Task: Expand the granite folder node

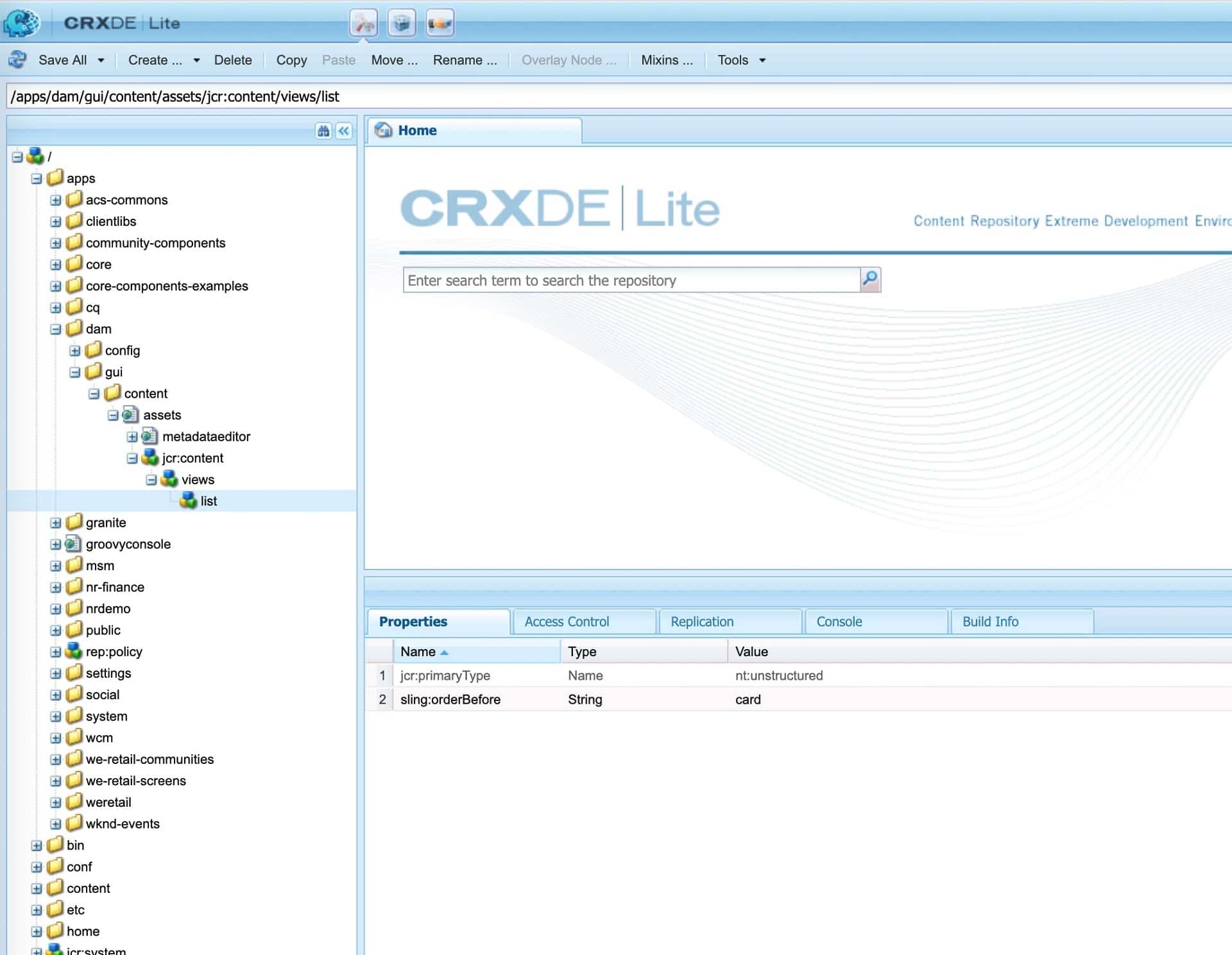Action: (55, 522)
